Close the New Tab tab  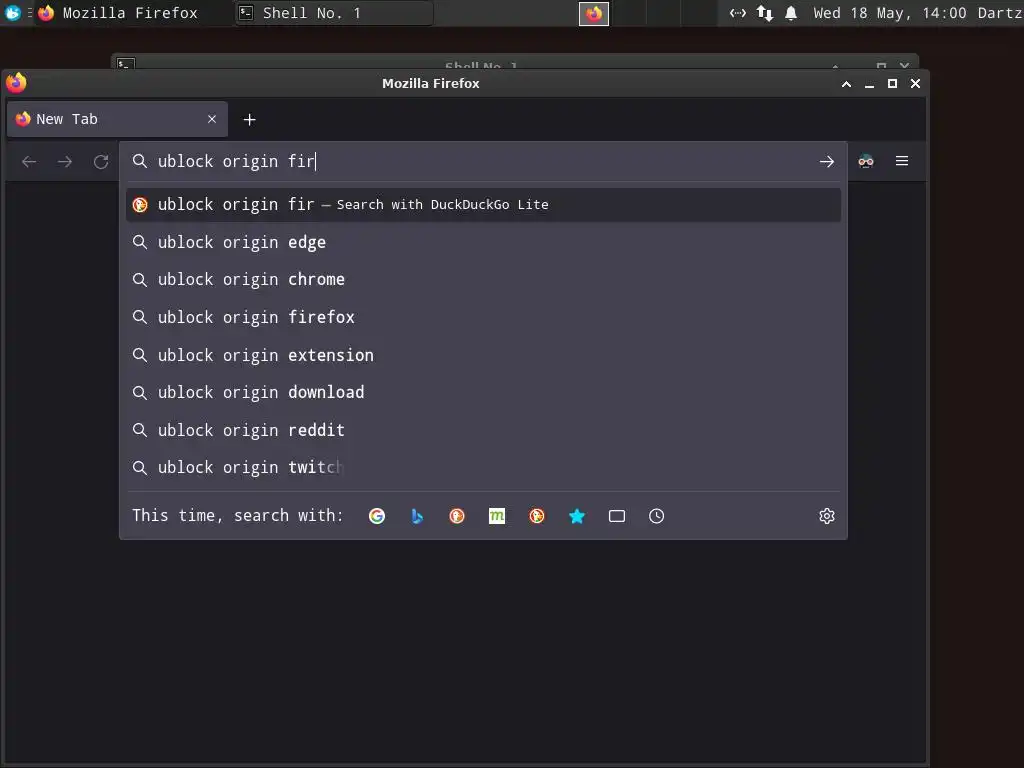[212, 119]
